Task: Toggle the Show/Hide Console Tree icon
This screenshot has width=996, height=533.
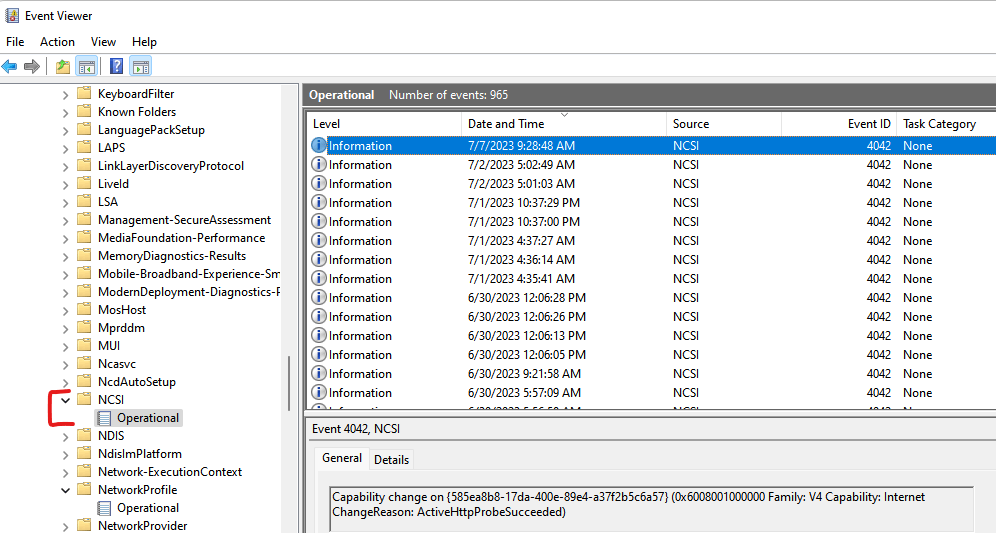Action: pyautogui.click(x=86, y=66)
